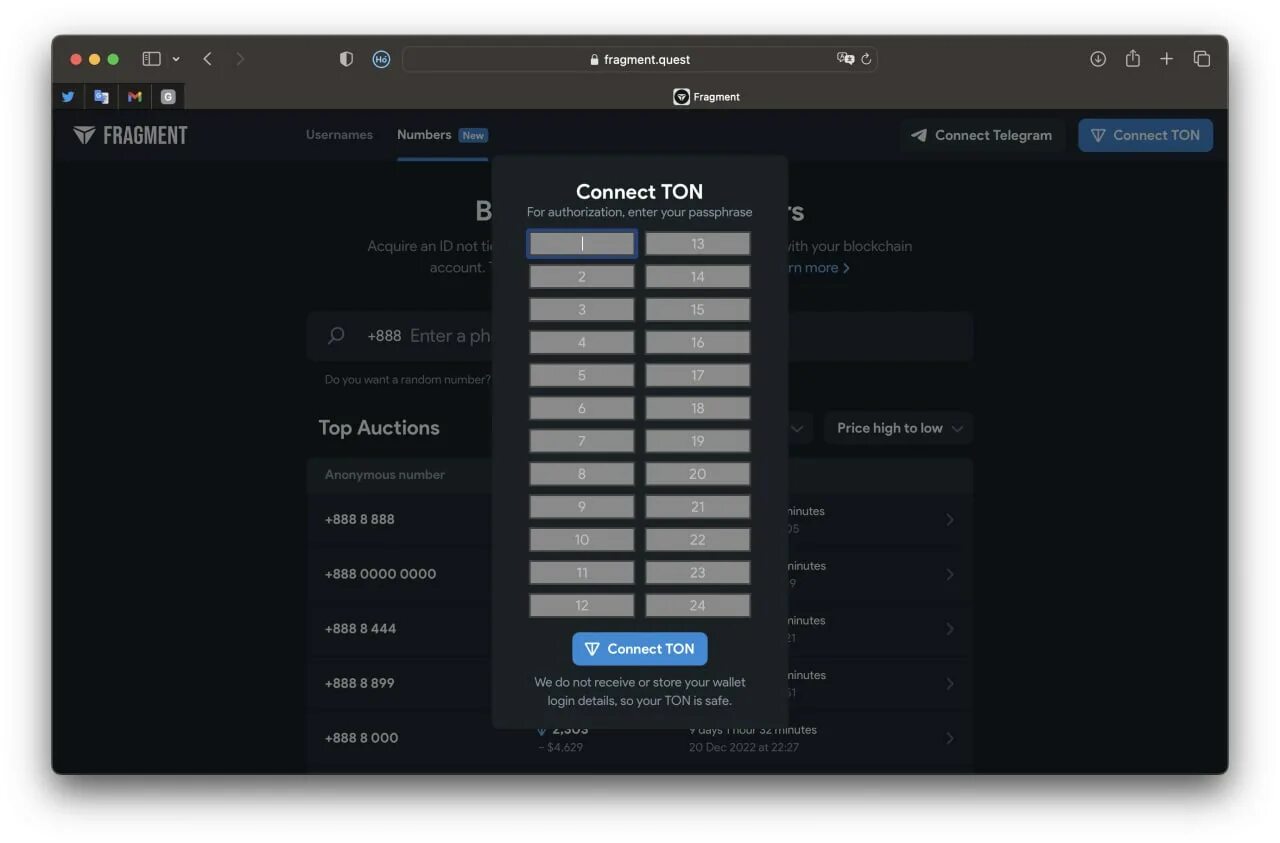The height and width of the screenshot is (843, 1280).
Task: Click passphrase word field 1
Action: click(x=582, y=244)
